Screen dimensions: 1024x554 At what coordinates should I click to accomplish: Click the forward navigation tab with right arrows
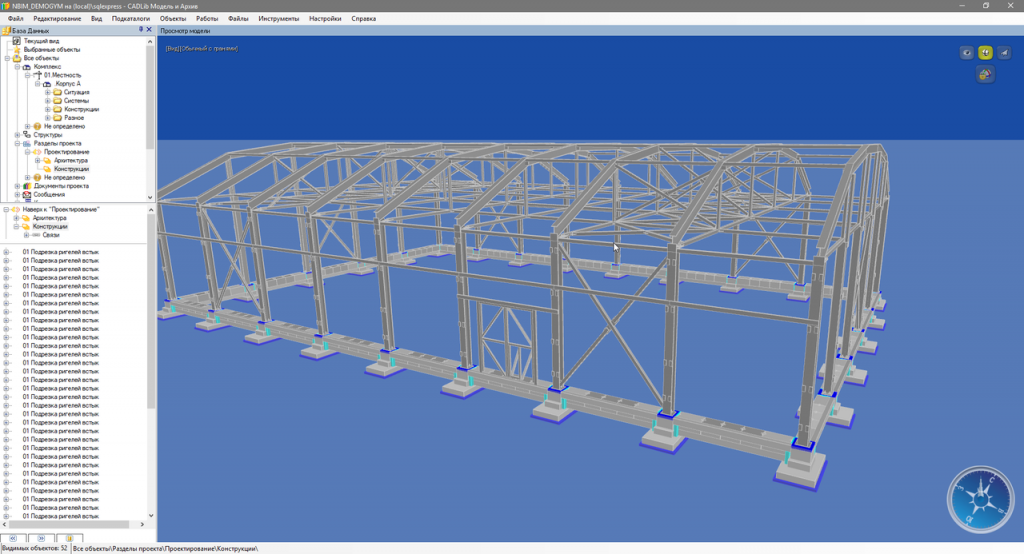click(x=41, y=538)
